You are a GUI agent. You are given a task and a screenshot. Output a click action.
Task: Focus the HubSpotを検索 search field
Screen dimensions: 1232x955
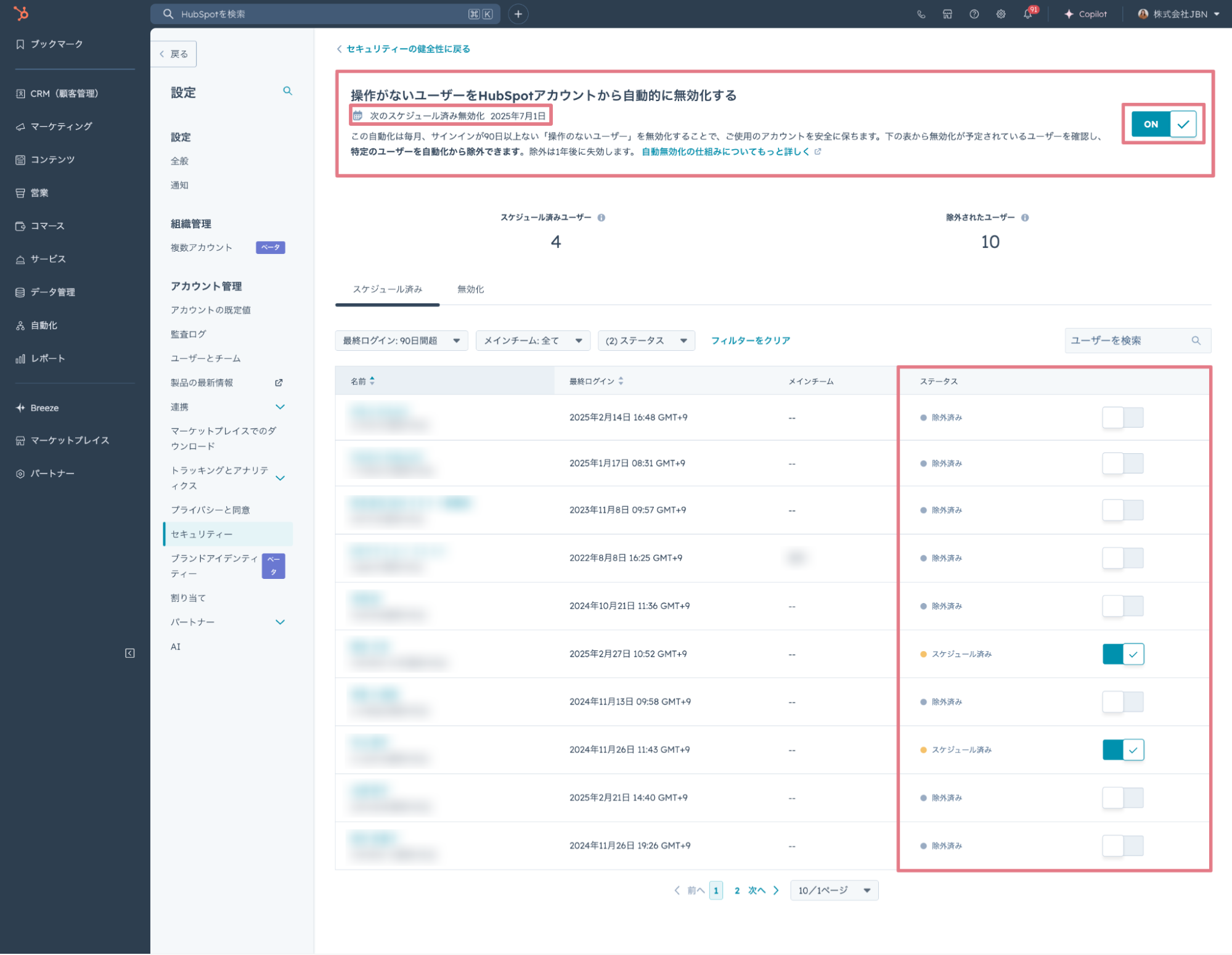click(325, 14)
